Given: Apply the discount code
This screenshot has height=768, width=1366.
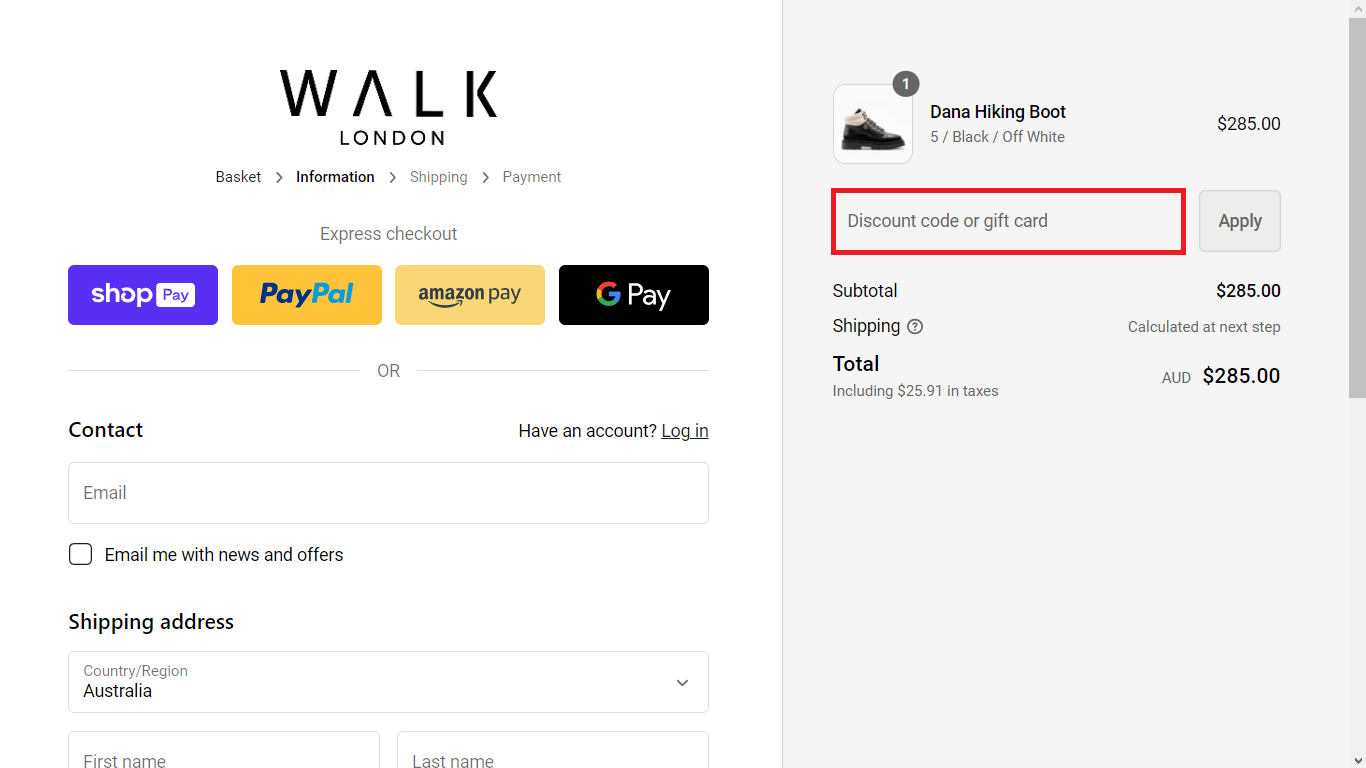Looking at the screenshot, I should tap(1239, 220).
